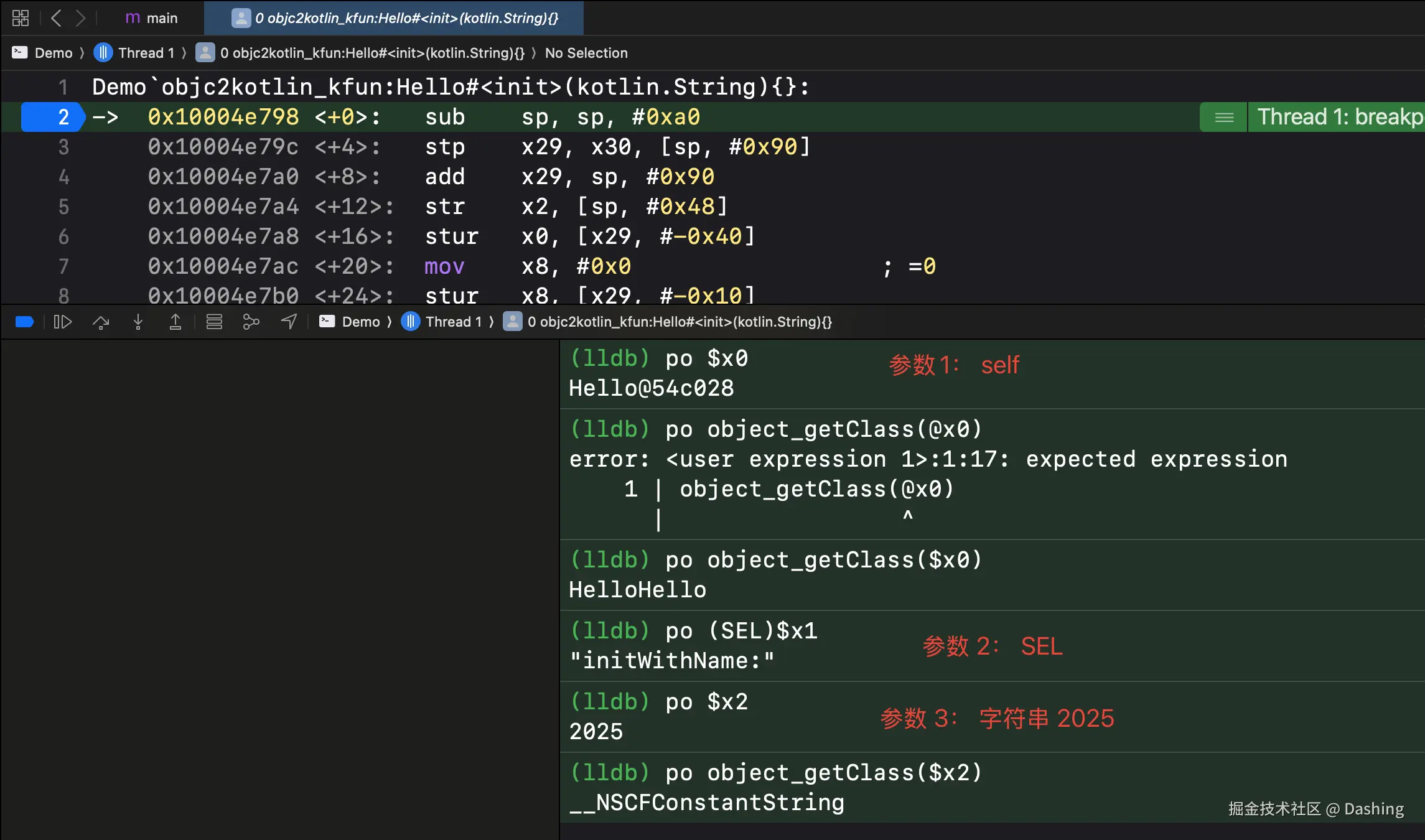Click line number 5 gutter to add a breakpoint
The width and height of the screenshot is (1425, 840).
pos(63,207)
